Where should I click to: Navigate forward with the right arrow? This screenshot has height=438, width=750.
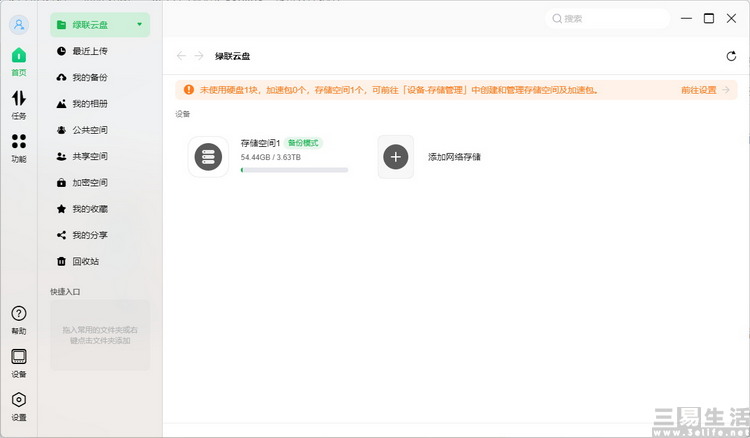pos(199,56)
